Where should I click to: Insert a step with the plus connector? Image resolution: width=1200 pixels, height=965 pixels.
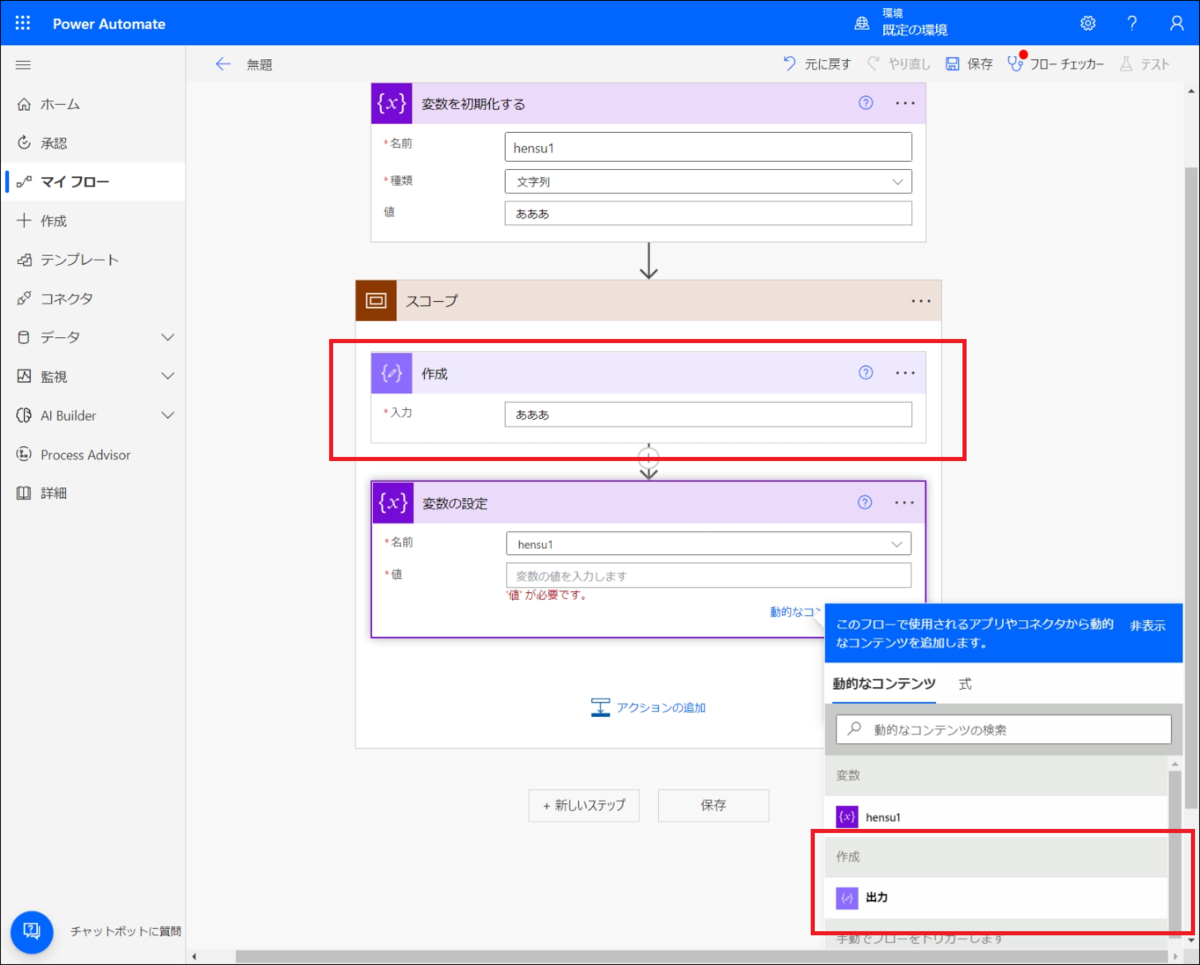[649, 456]
